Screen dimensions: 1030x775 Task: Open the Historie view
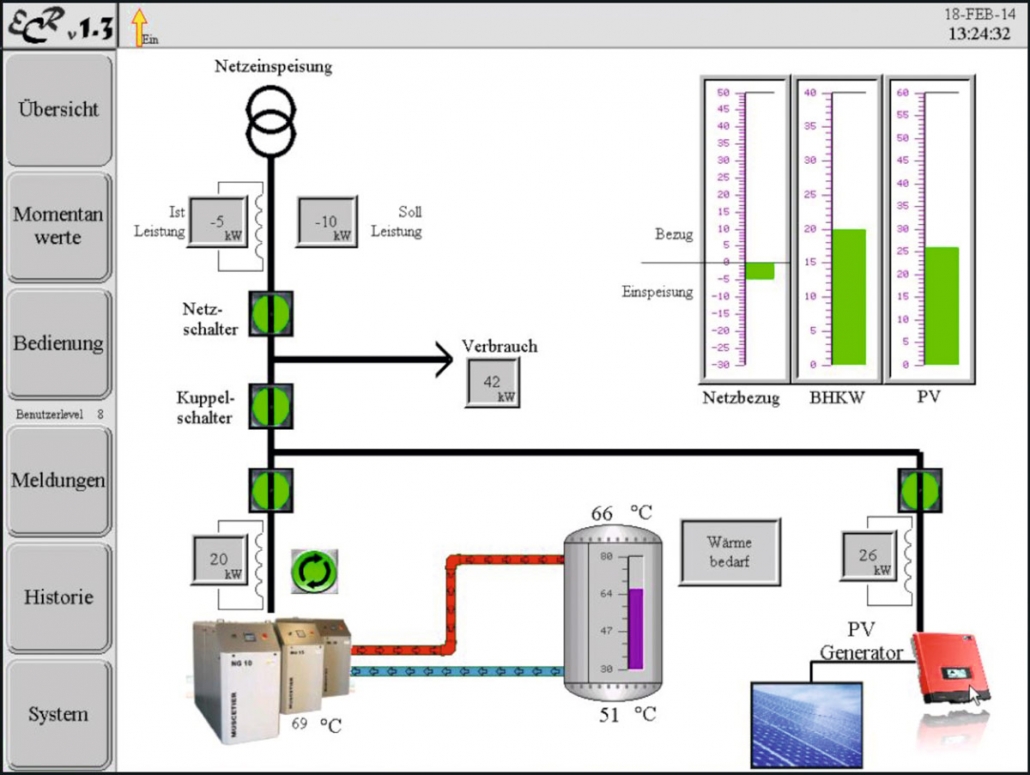point(58,598)
